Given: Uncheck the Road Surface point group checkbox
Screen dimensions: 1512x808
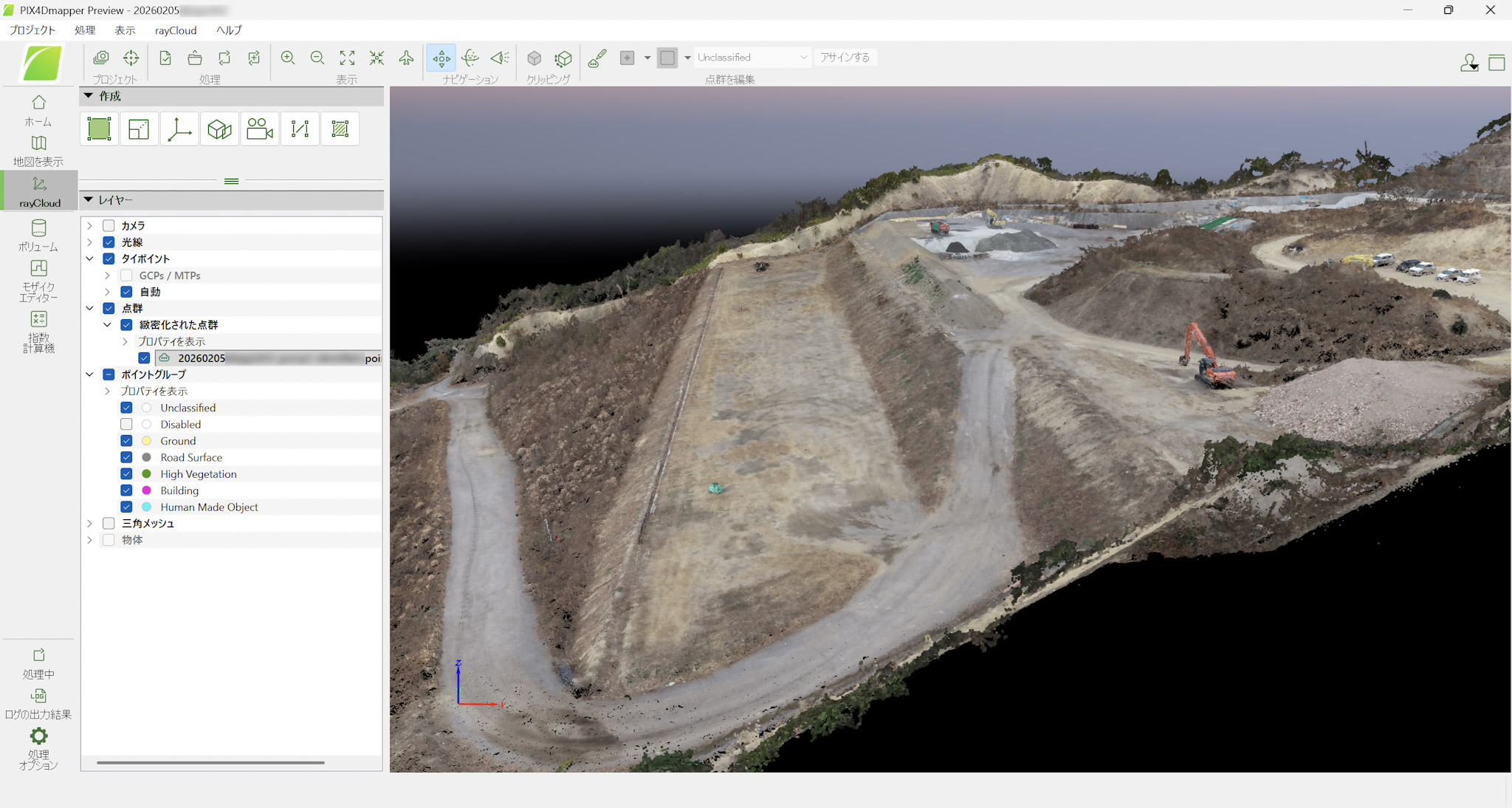Looking at the screenshot, I should 126,457.
